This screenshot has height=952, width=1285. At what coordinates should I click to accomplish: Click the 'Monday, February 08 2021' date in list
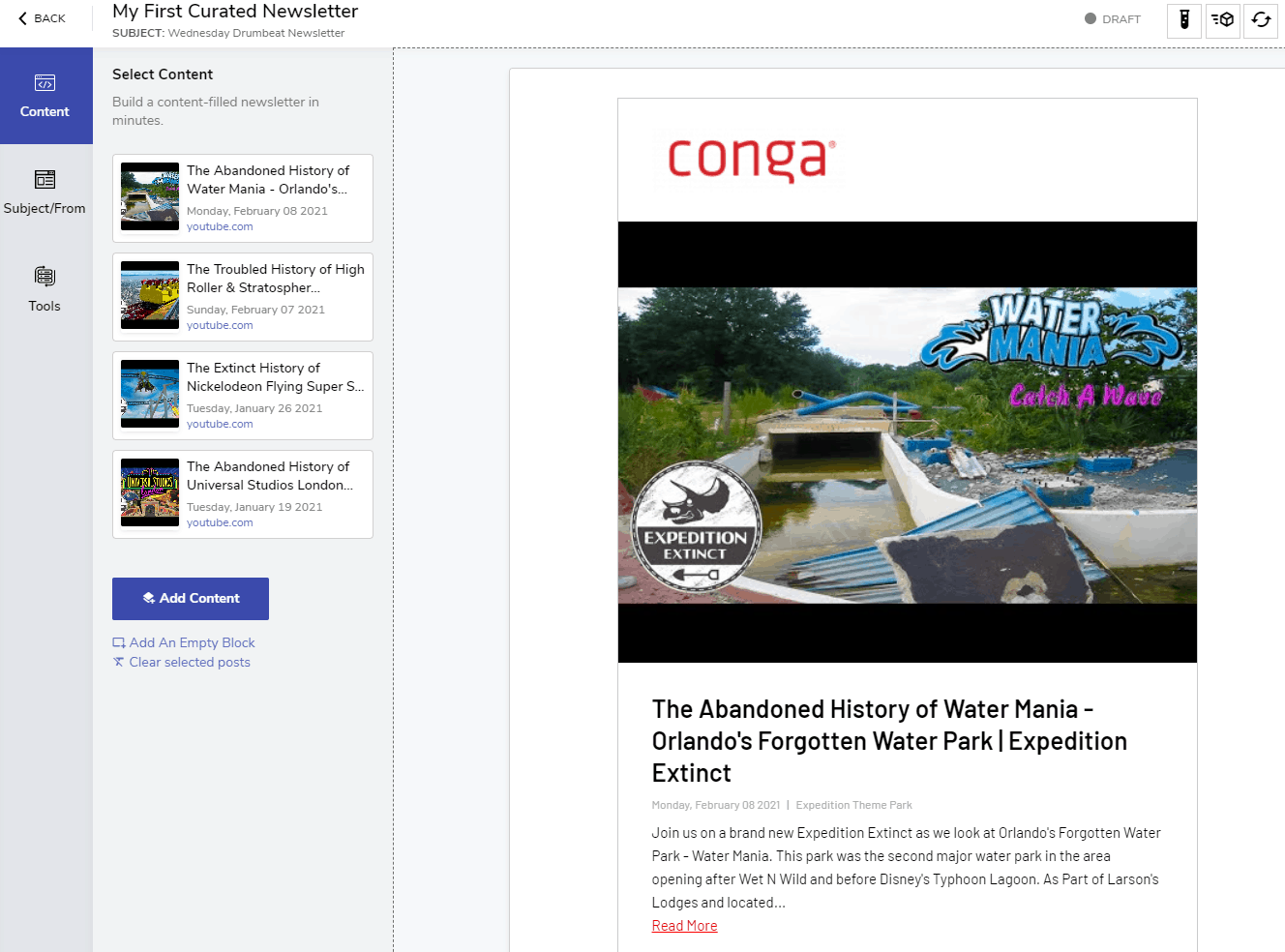pyautogui.click(x=257, y=211)
